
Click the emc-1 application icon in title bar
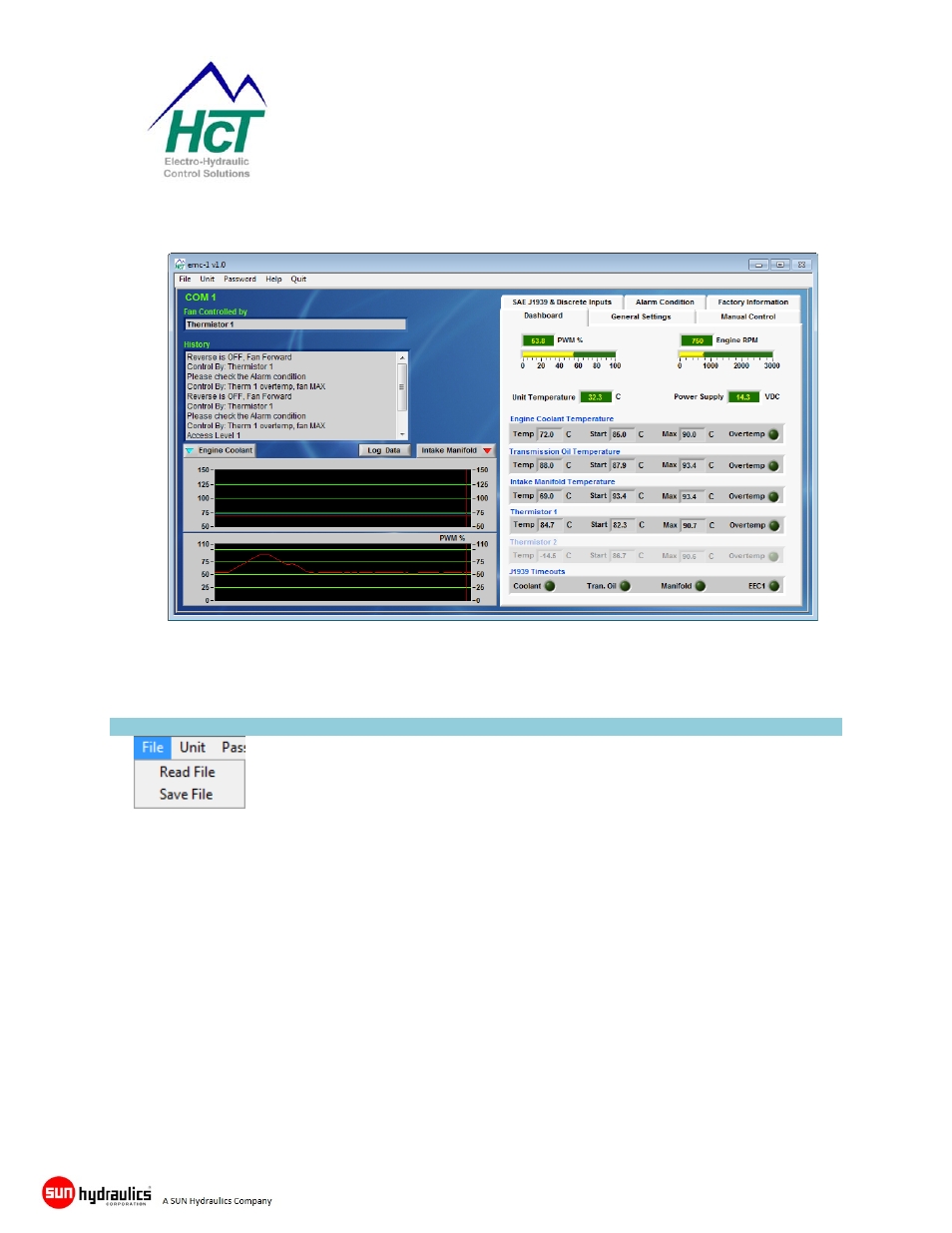(180, 265)
